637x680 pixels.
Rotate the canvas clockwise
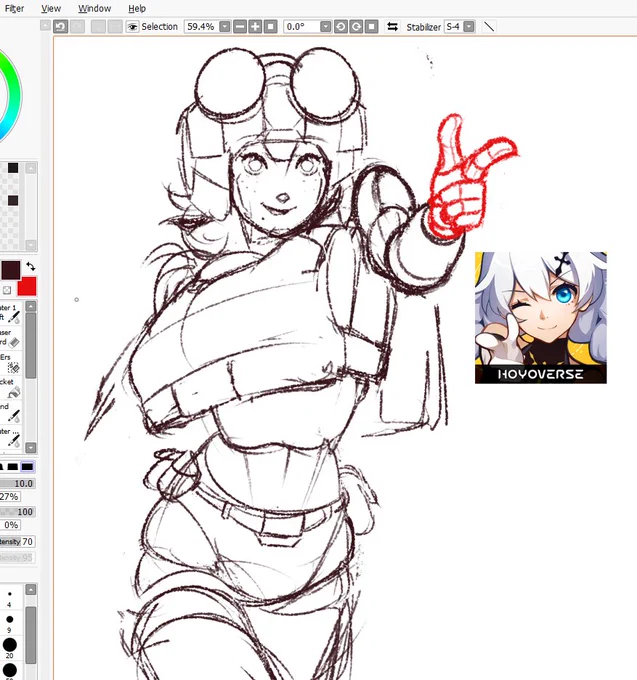tap(356, 27)
